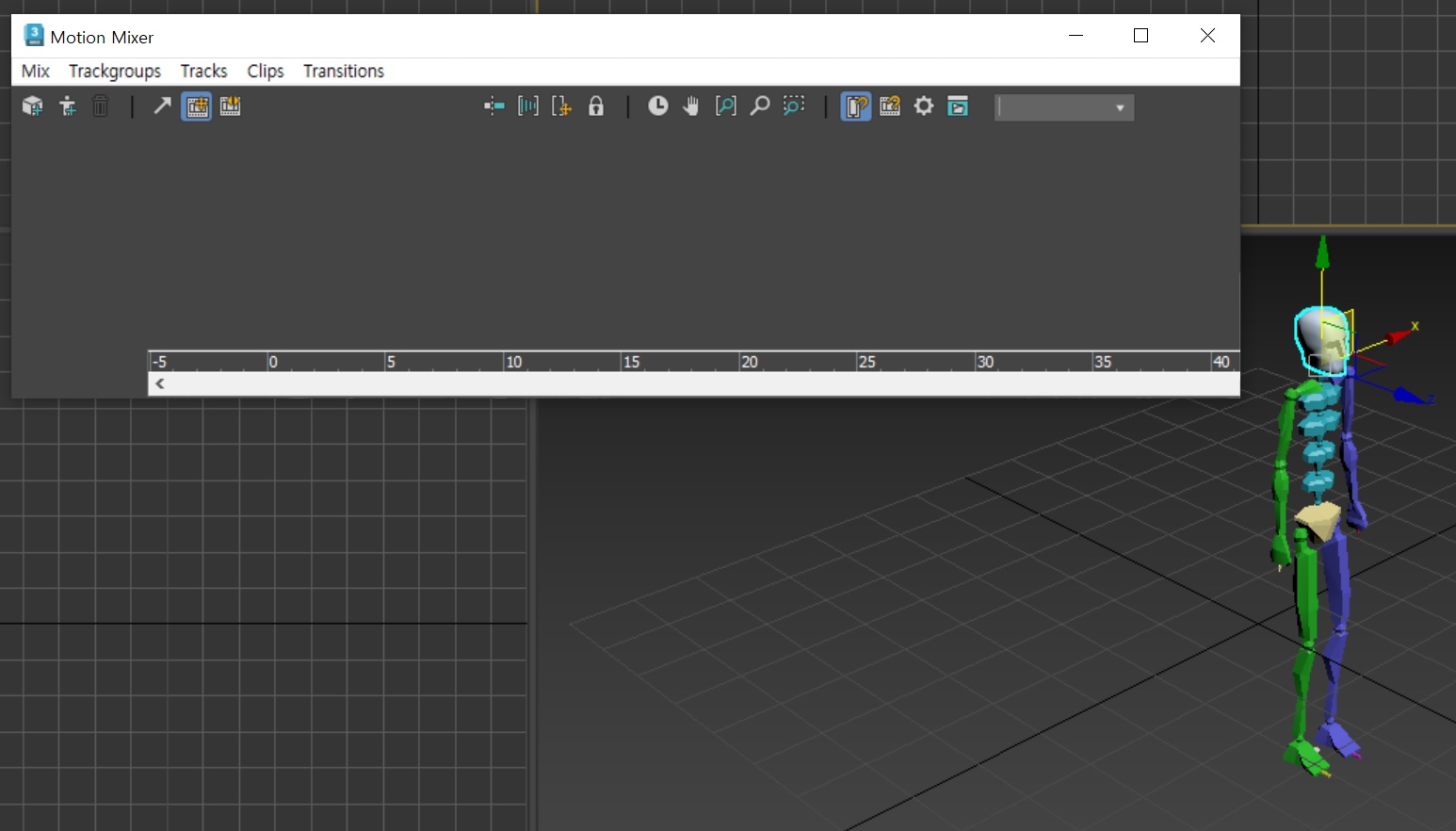1456x831 pixels.
Task: Delete the selected mixer element (trash icon)
Action: pos(101,106)
